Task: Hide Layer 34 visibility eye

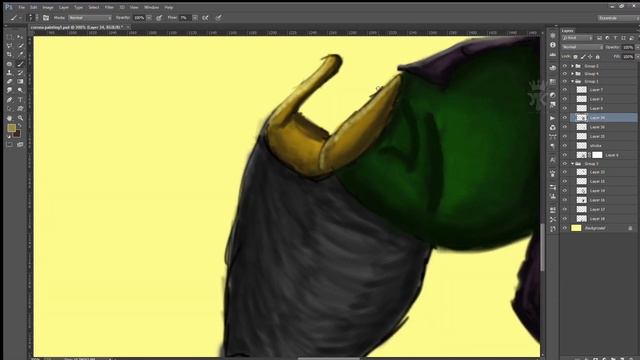Action: 565,118
